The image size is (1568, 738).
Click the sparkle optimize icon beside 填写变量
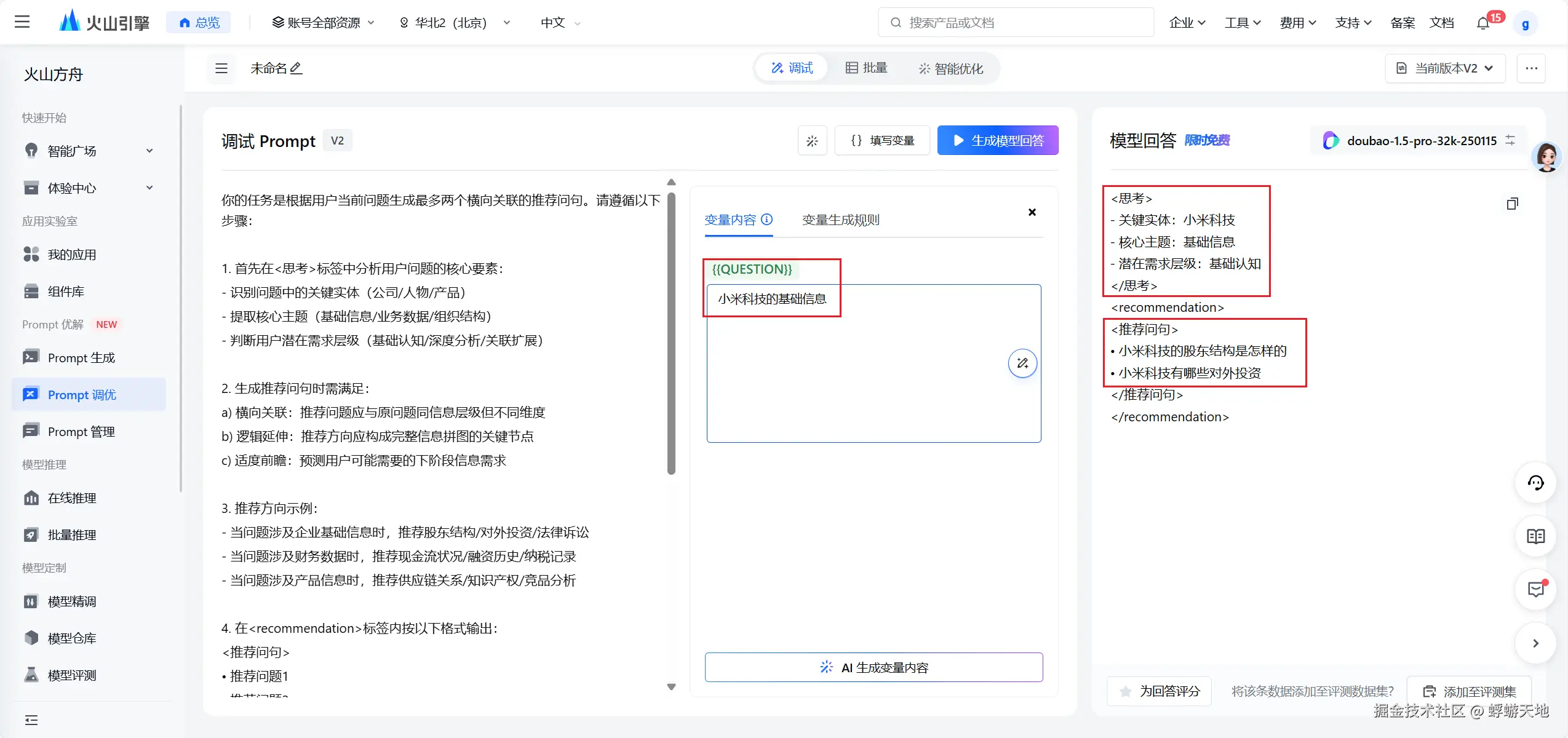click(812, 141)
